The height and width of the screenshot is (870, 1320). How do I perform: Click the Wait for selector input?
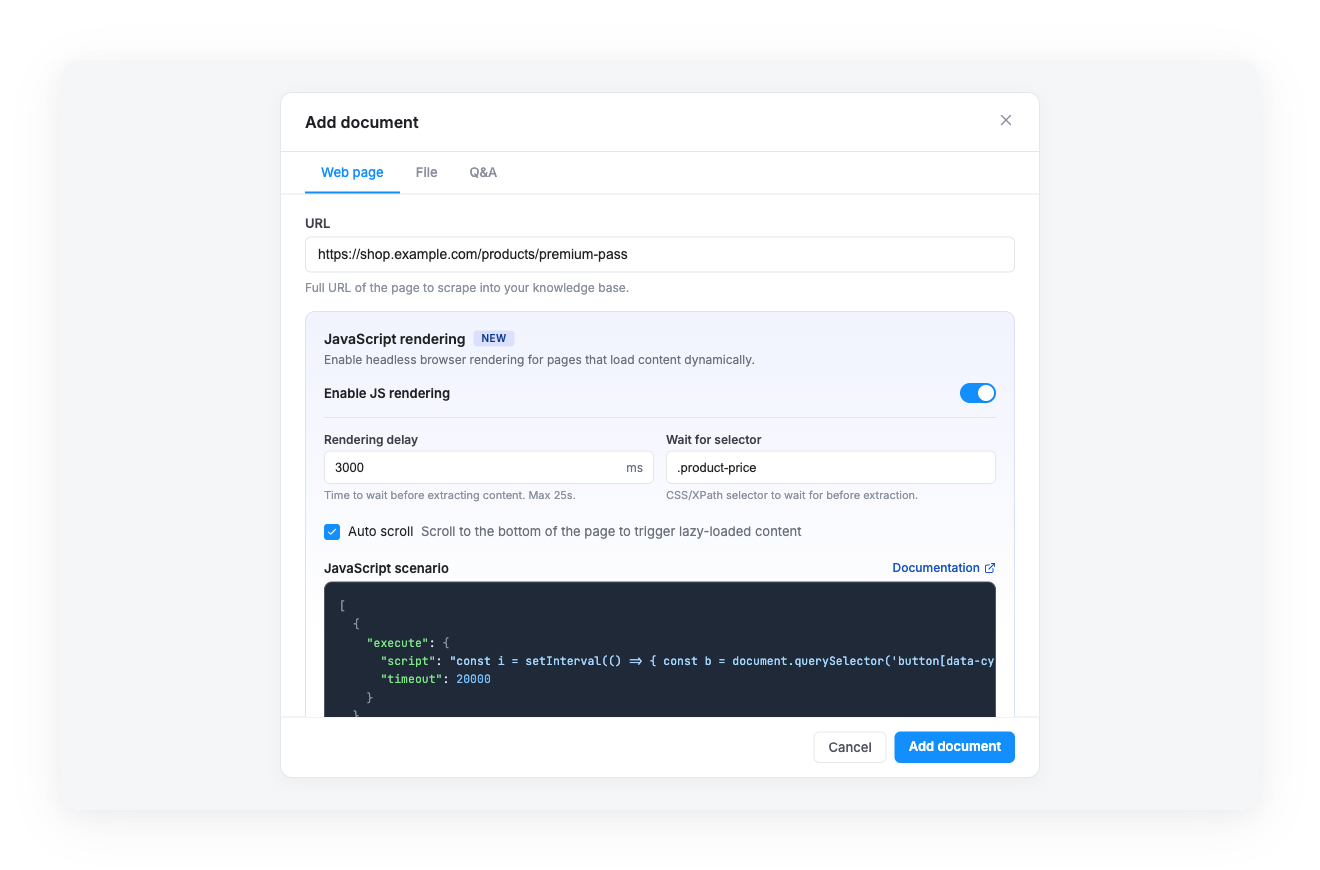[831, 467]
